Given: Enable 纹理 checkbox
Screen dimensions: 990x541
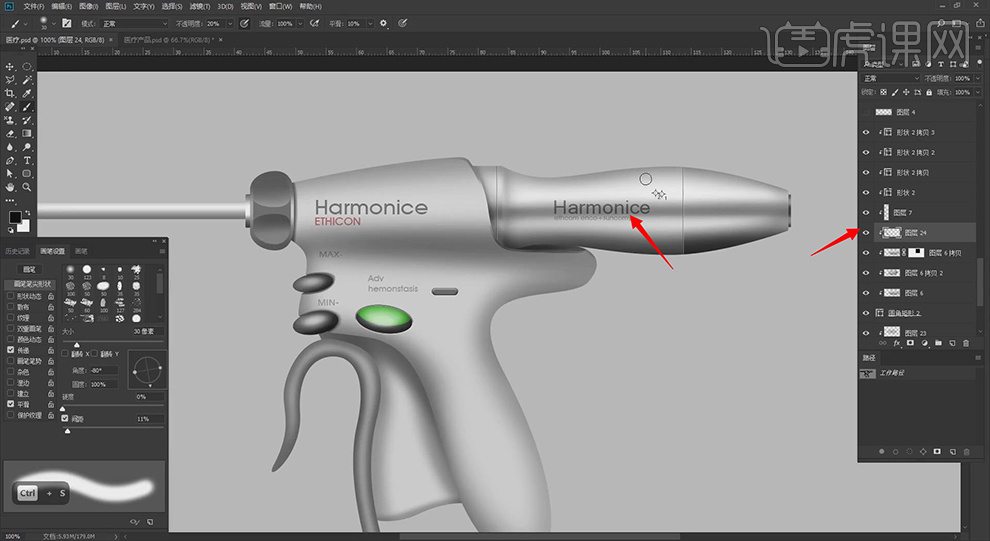Looking at the screenshot, I should 11,318.
